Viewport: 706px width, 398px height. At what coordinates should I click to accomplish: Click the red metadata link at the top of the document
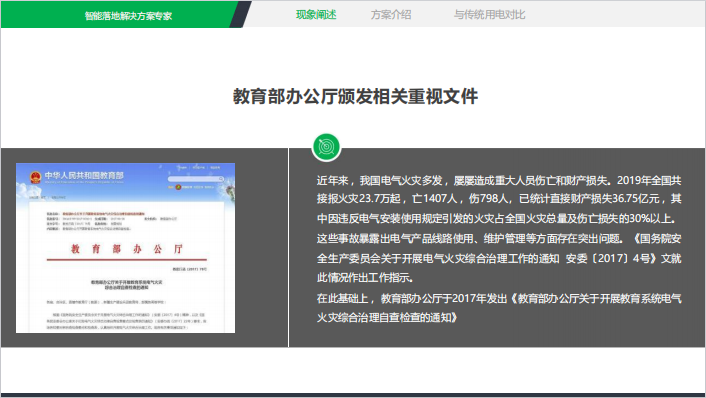(x=103, y=213)
